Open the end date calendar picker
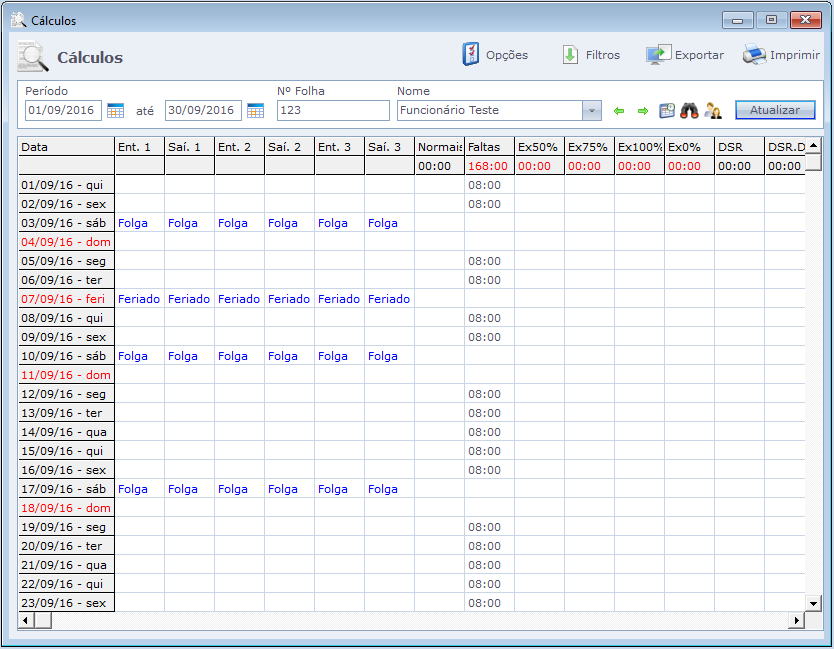834x649 pixels. 255,110
